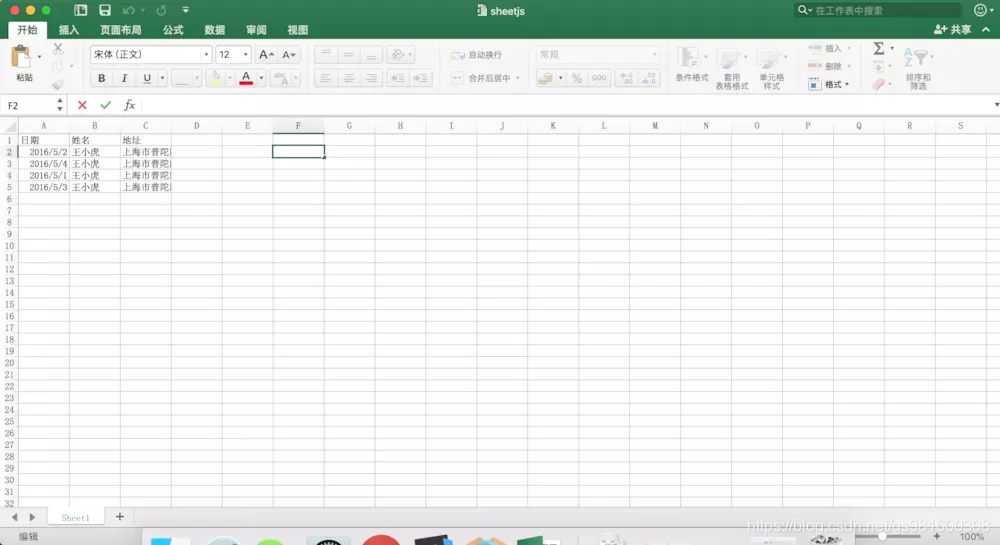Screen dimensions: 1000x545
Task: Click the increase decimal icon
Action: [x=627, y=78]
